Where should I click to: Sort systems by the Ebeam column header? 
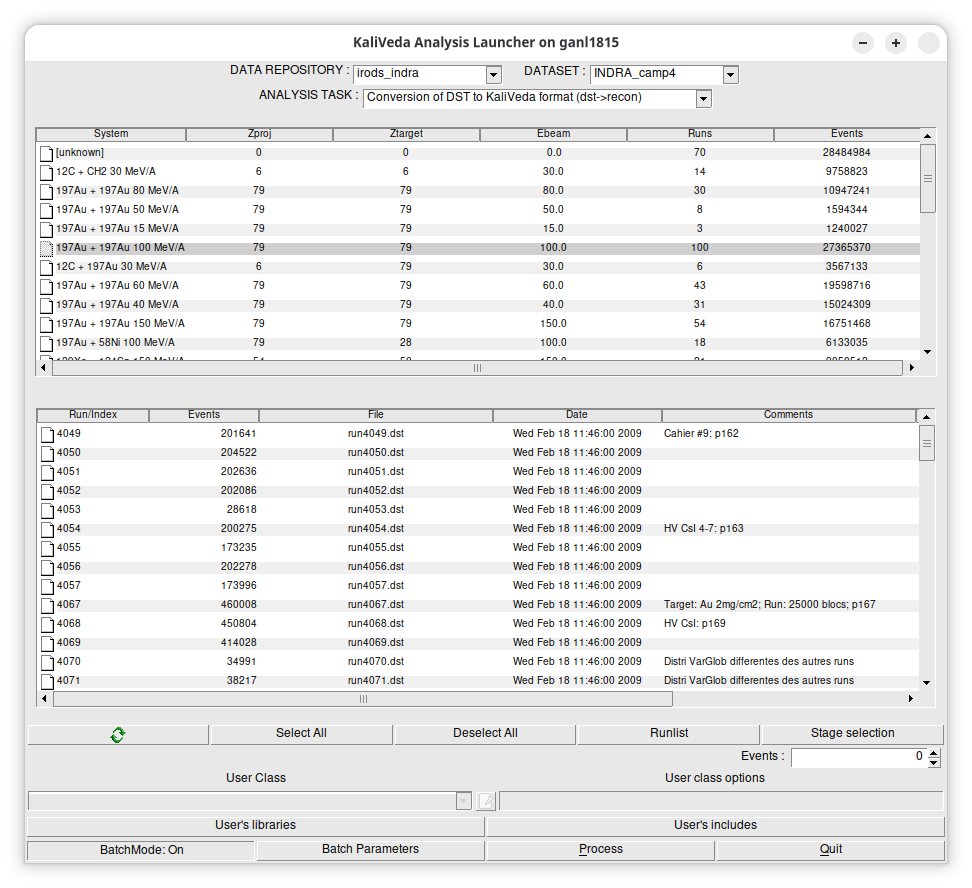[x=553, y=134]
